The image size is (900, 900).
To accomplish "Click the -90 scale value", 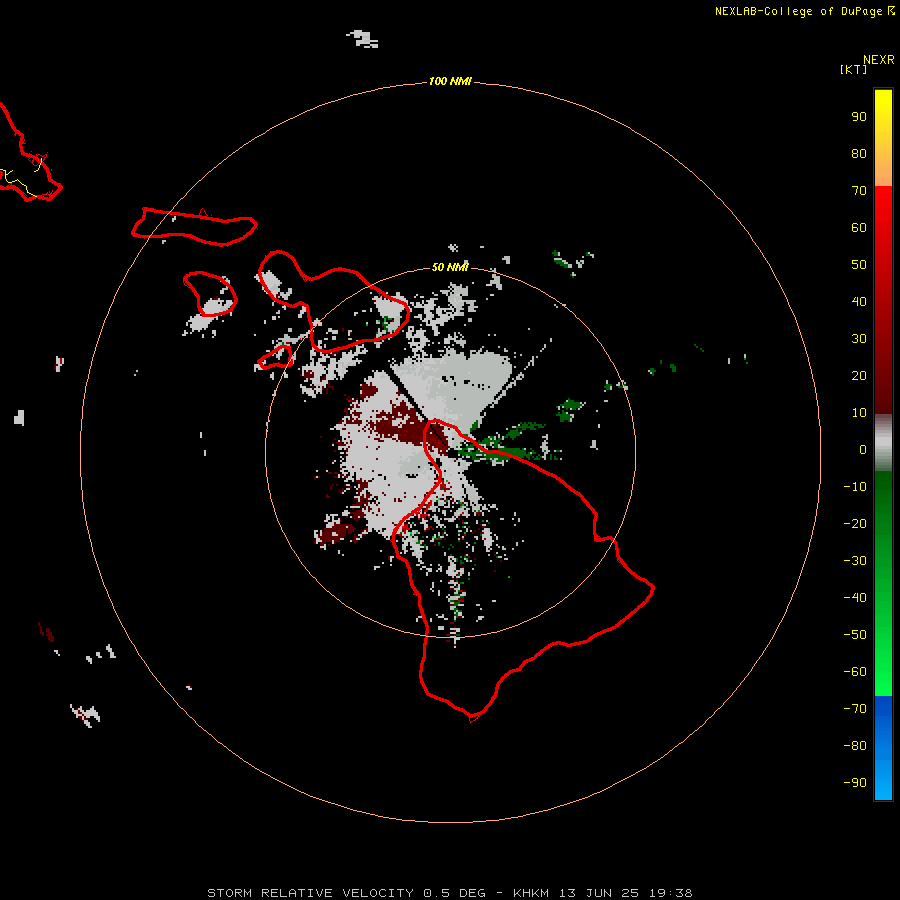I will click(855, 783).
